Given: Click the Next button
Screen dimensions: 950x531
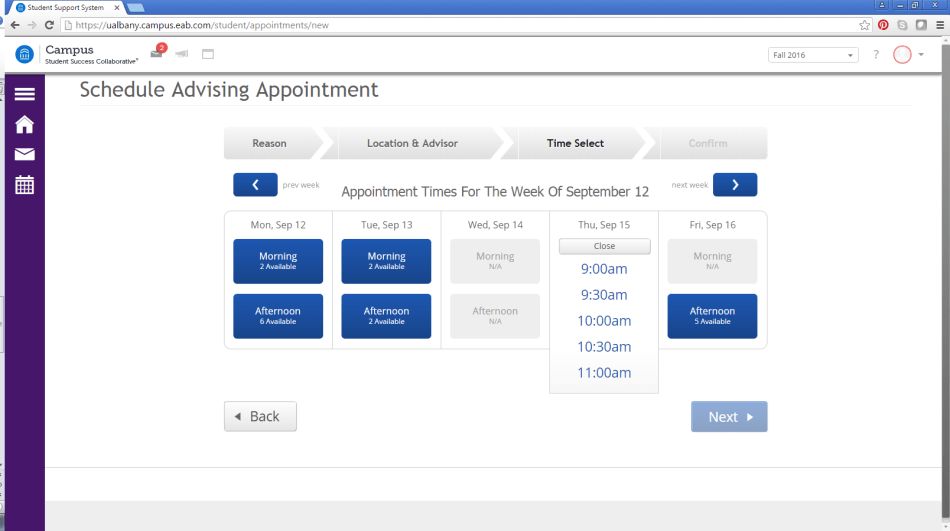Looking at the screenshot, I should pos(729,417).
